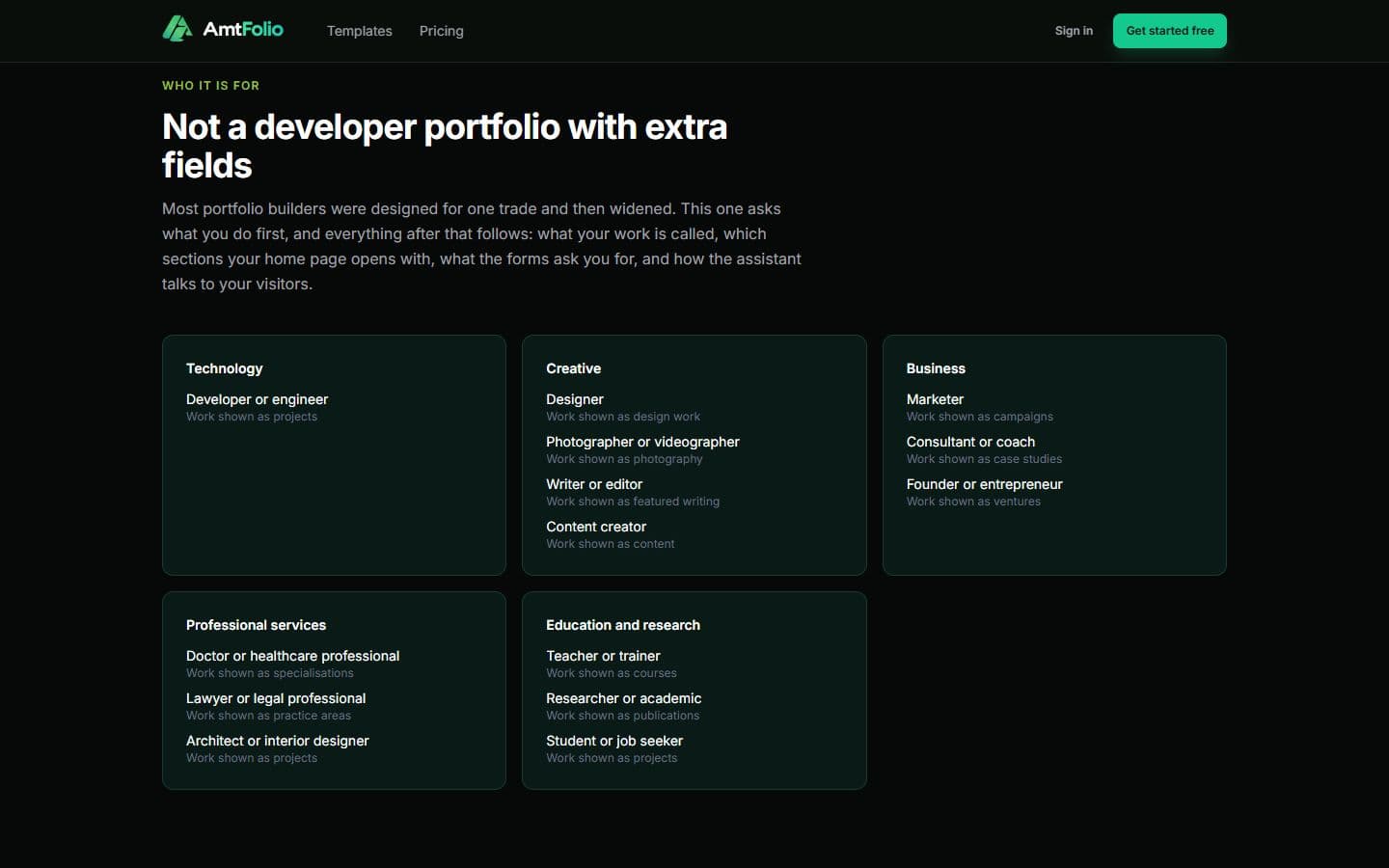Viewport: 1389px width, 868px height.
Task: Open the Templates nav link
Action: coord(360,31)
